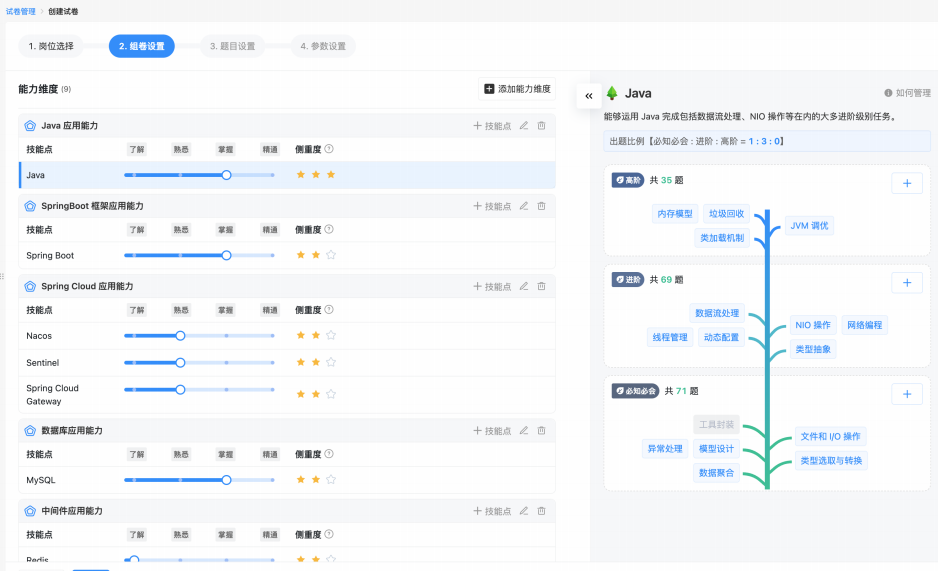Add 技能点 to Java 应用能力
The image size is (940, 580).
(492, 126)
